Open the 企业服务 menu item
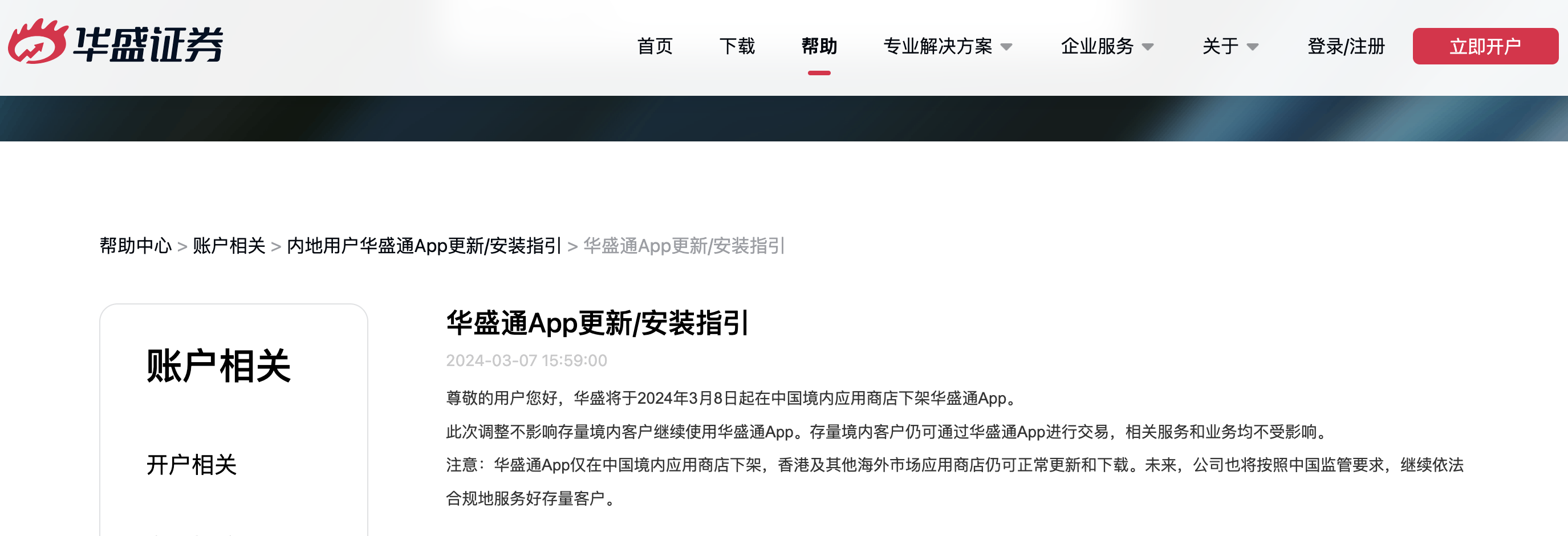Image resolution: width=1568 pixels, height=536 pixels. point(1099,45)
